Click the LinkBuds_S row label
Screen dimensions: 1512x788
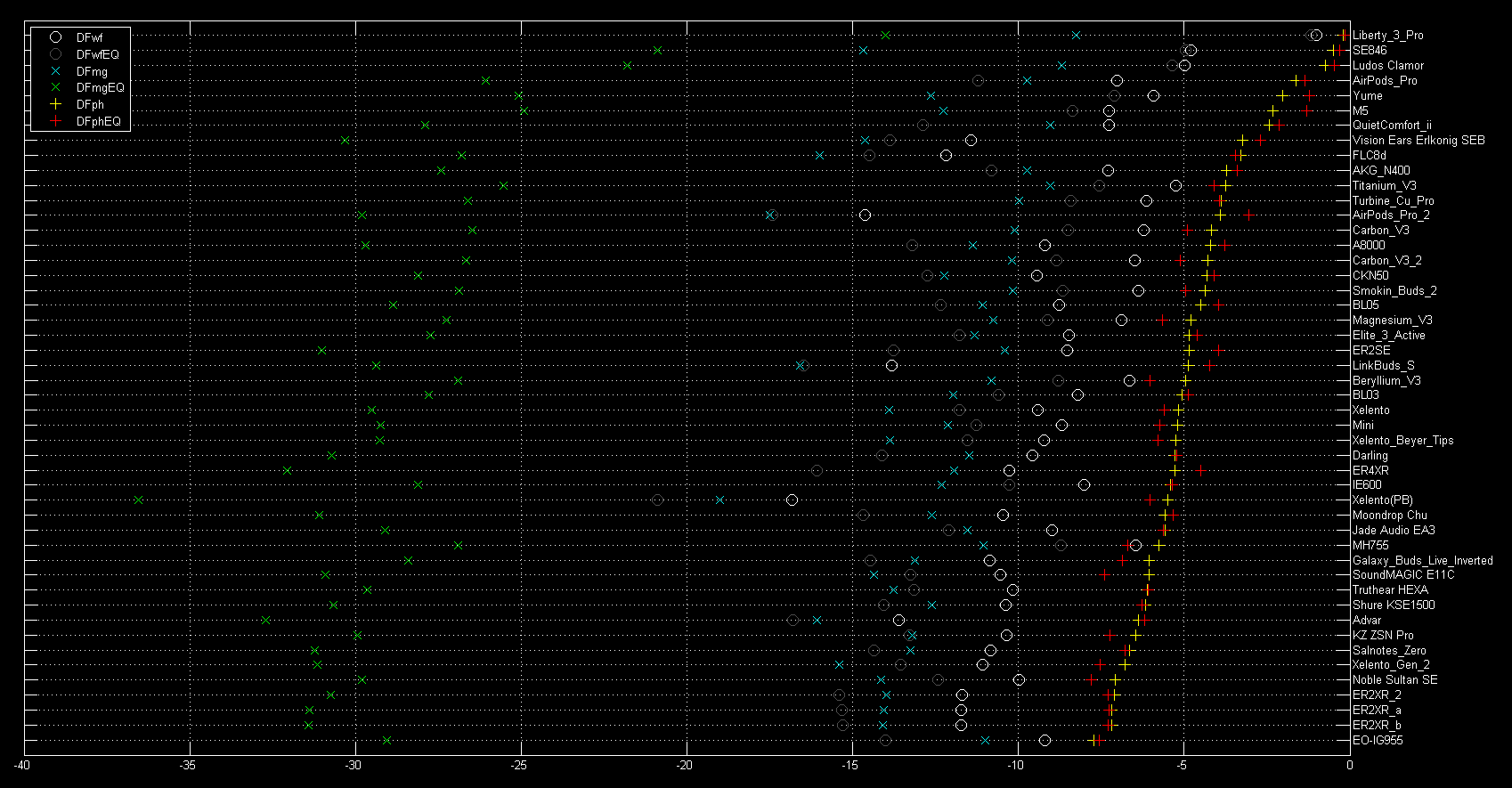[1384, 366]
